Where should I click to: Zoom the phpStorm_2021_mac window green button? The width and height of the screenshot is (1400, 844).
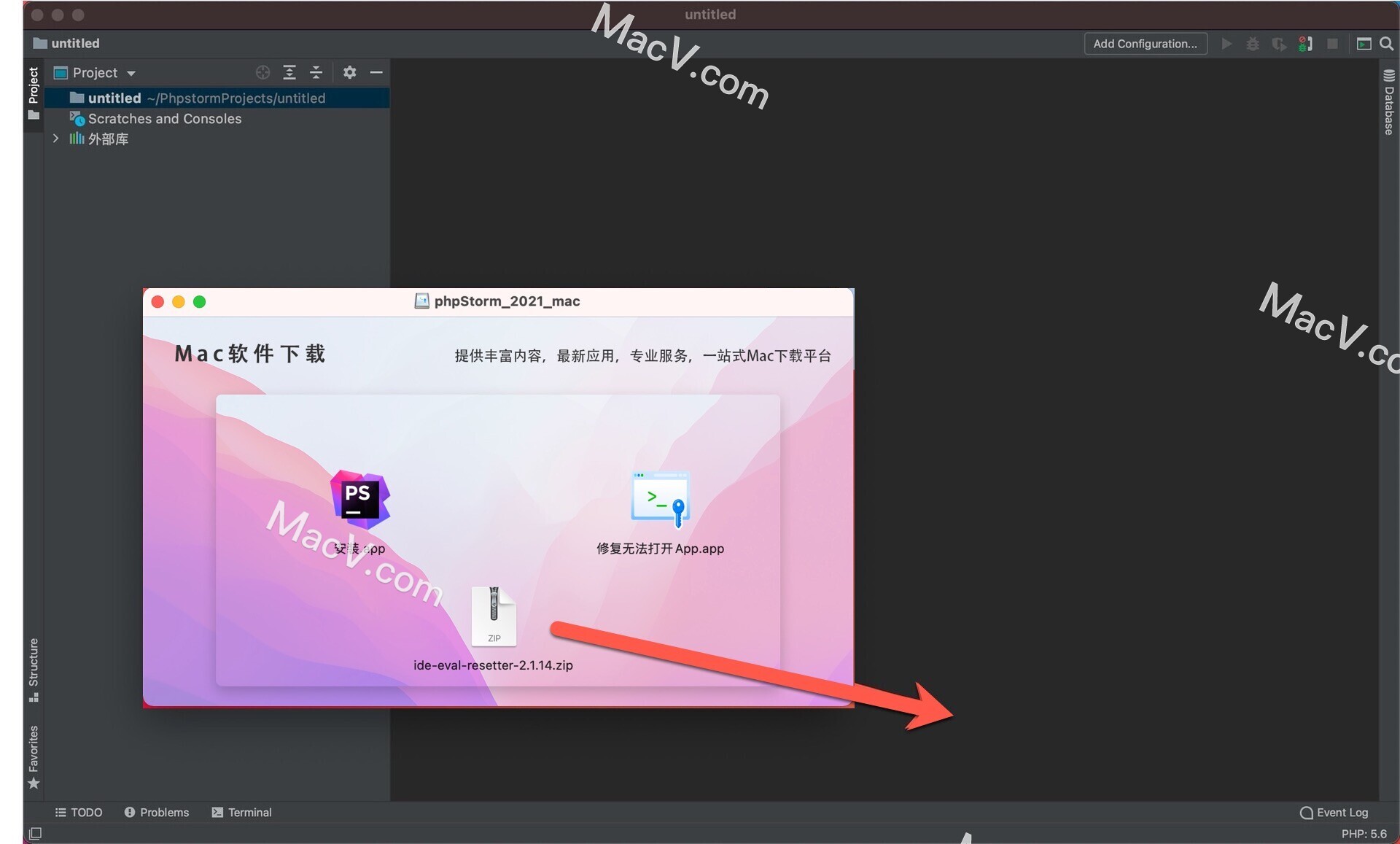tap(200, 301)
